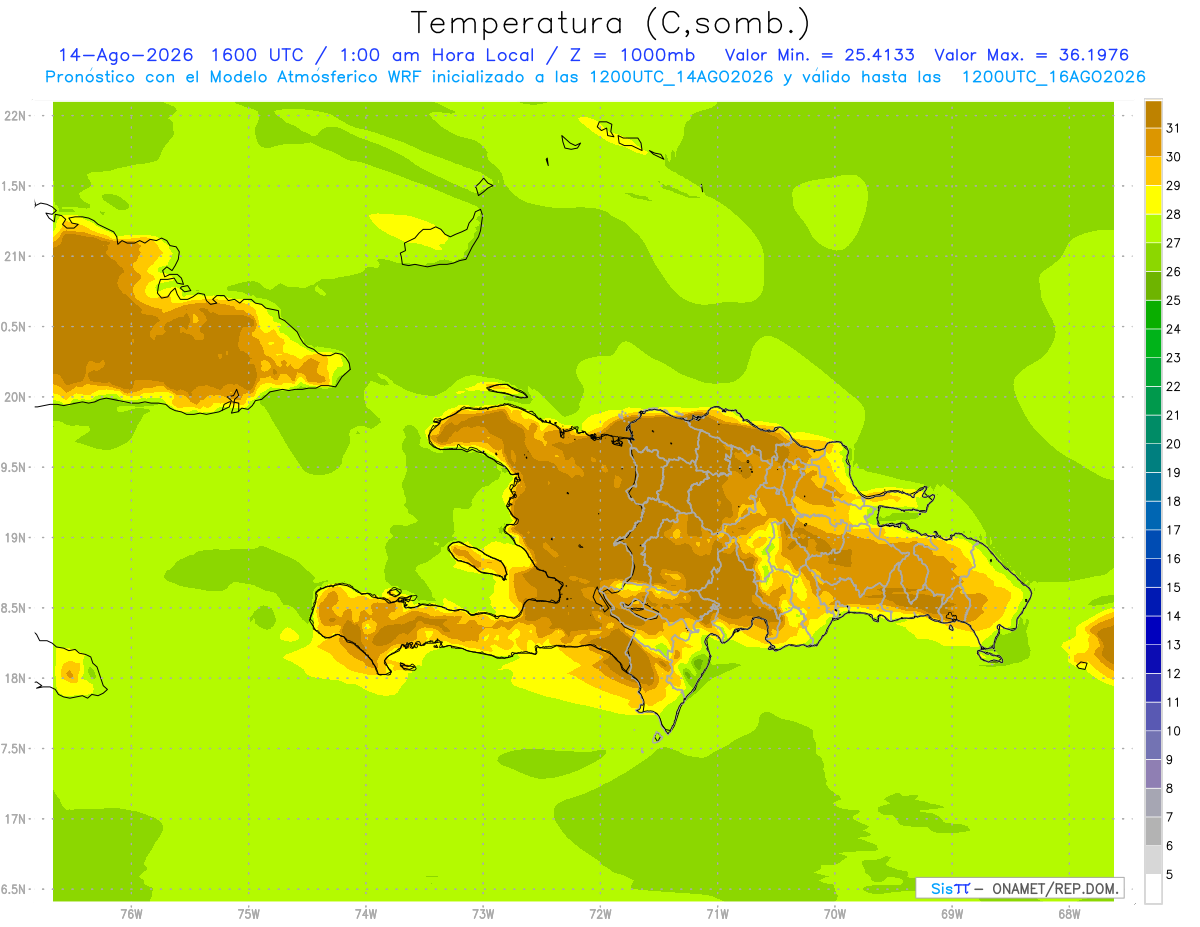Click the title "Temperatura (C,somb.)"
1200x927 pixels.
(x=610, y=23)
